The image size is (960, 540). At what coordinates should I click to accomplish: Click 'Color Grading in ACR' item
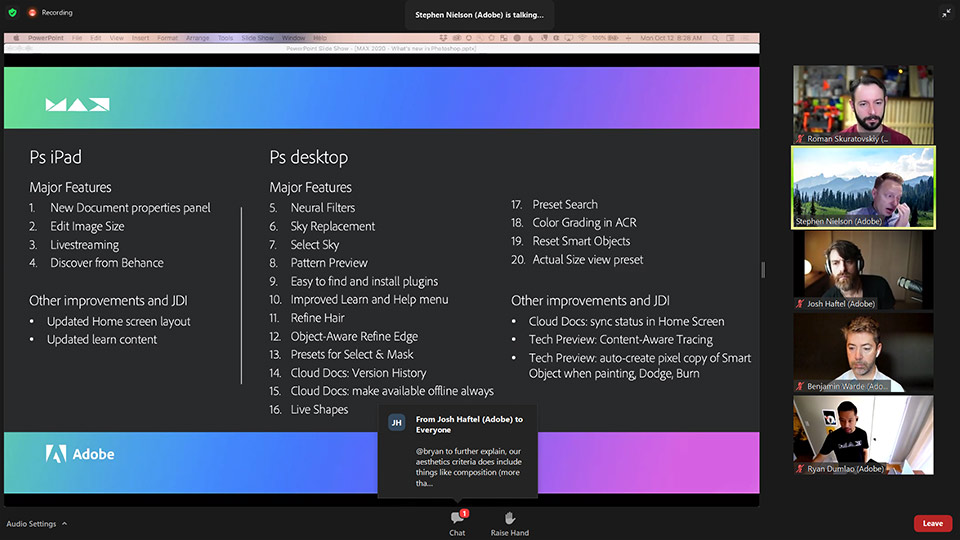point(584,223)
